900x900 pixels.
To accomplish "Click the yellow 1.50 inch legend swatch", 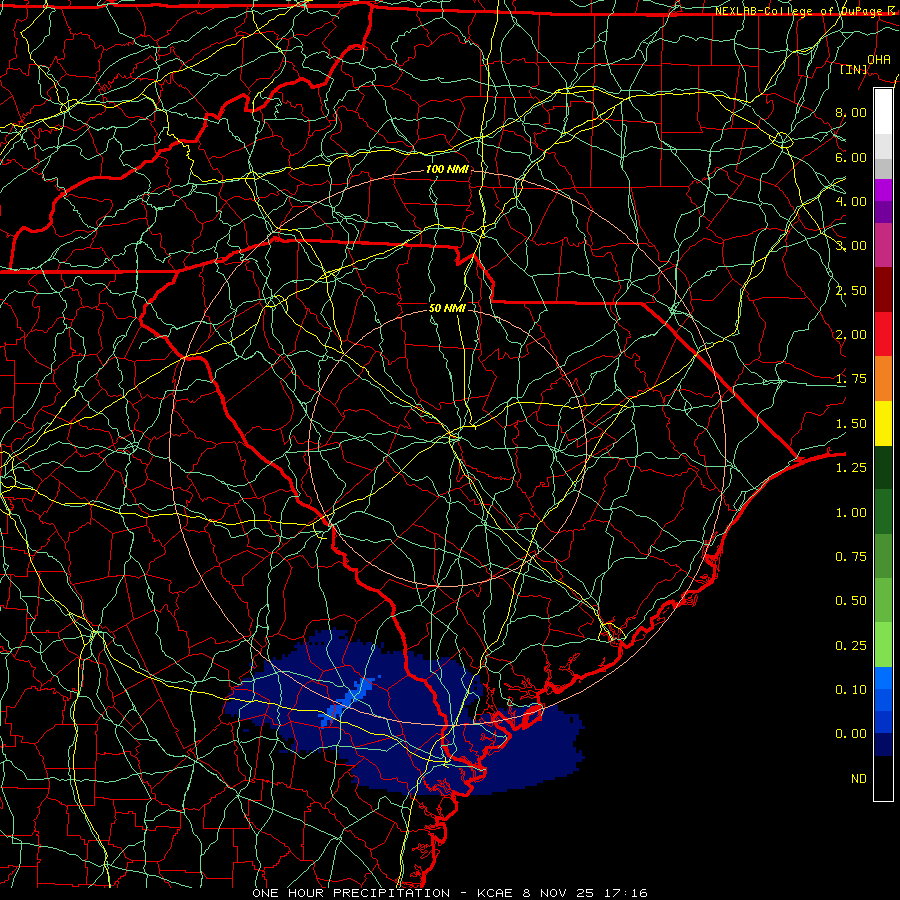I will coord(883,423).
